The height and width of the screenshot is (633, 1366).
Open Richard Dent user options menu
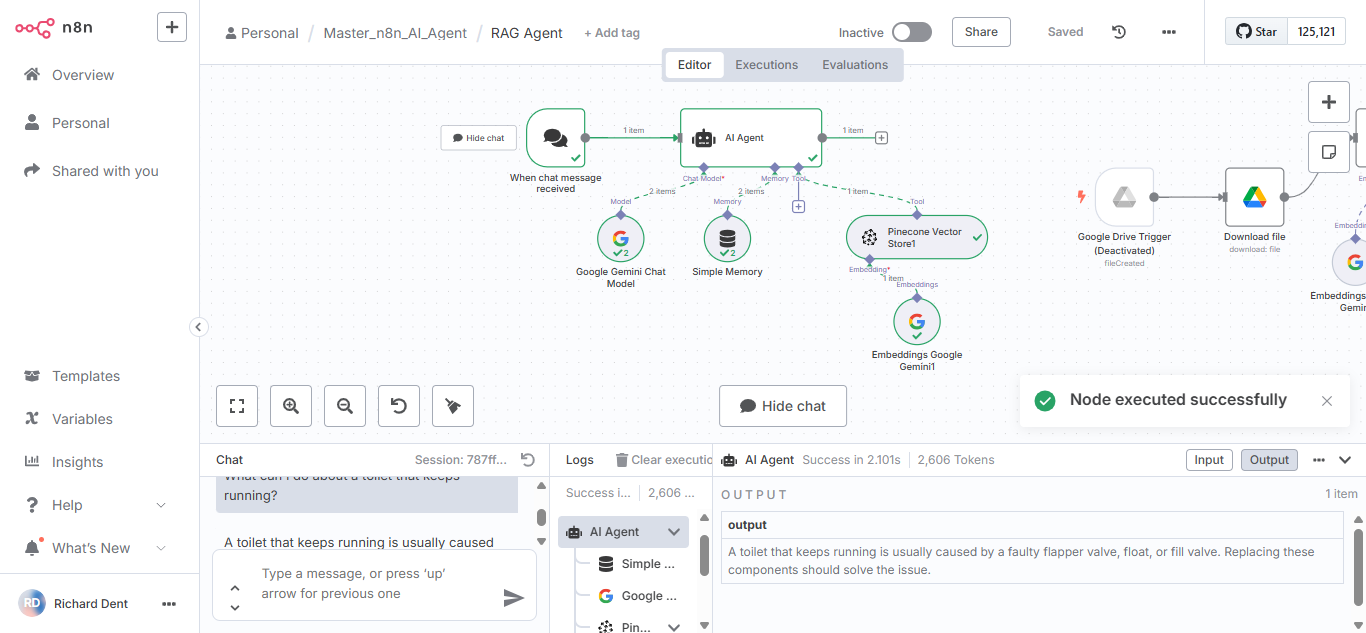(x=169, y=604)
